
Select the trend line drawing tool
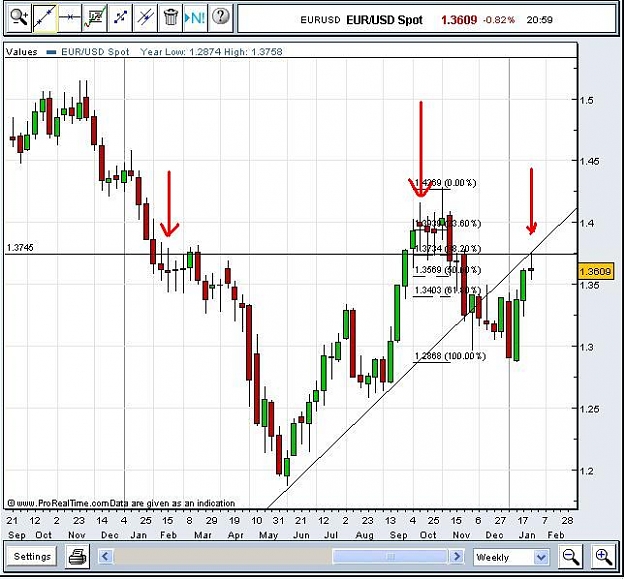pos(45,18)
